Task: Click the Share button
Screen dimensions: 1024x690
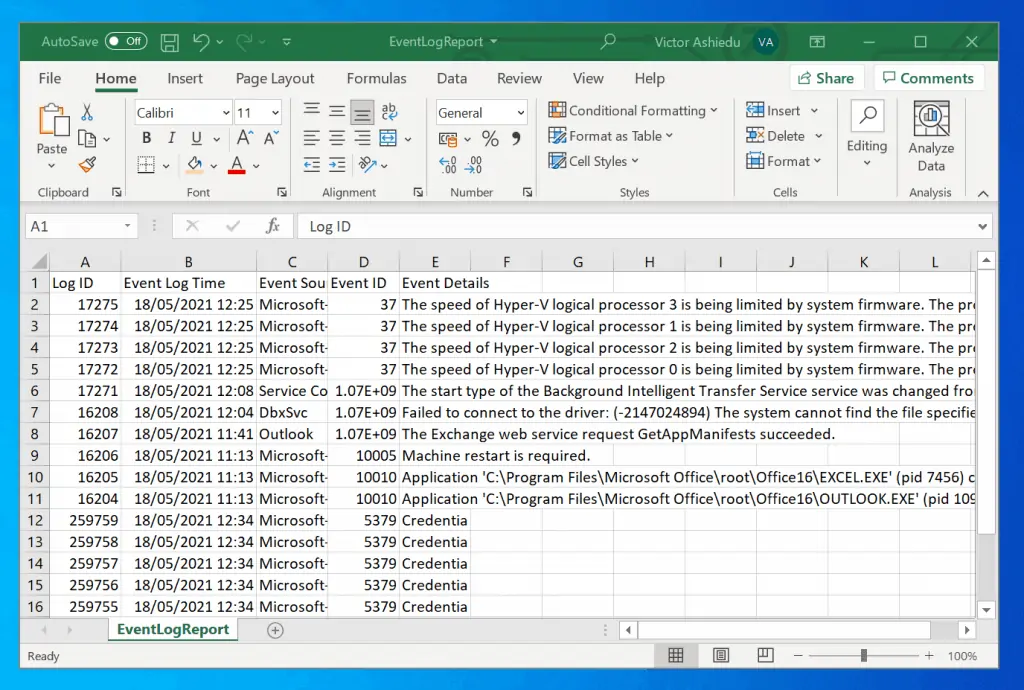Action: point(825,78)
